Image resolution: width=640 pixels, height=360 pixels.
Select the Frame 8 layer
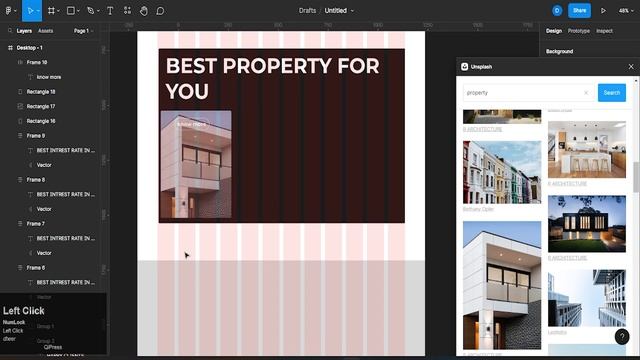click(36, 180)
